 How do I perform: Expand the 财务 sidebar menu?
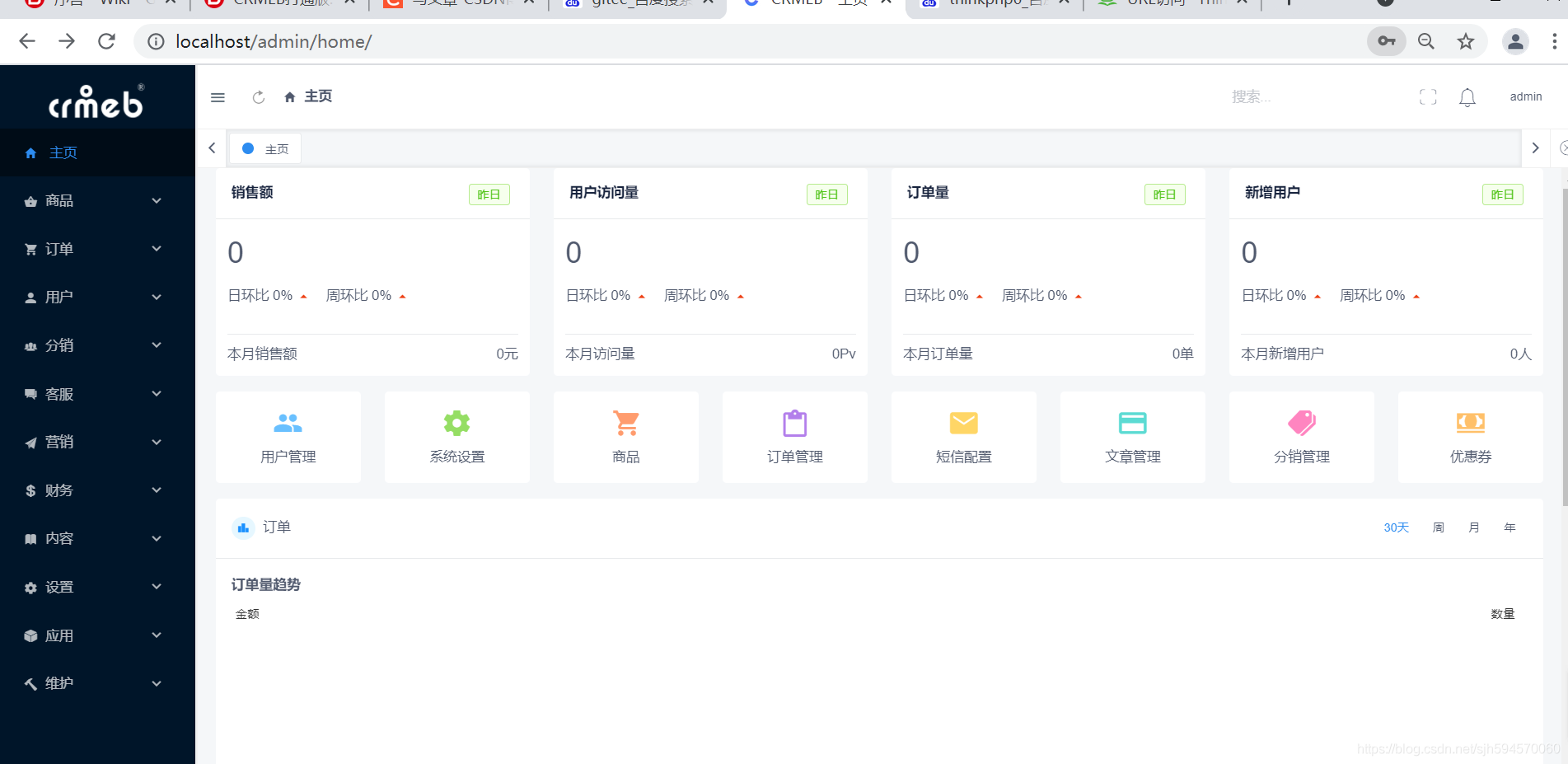[x=97, y=490]
